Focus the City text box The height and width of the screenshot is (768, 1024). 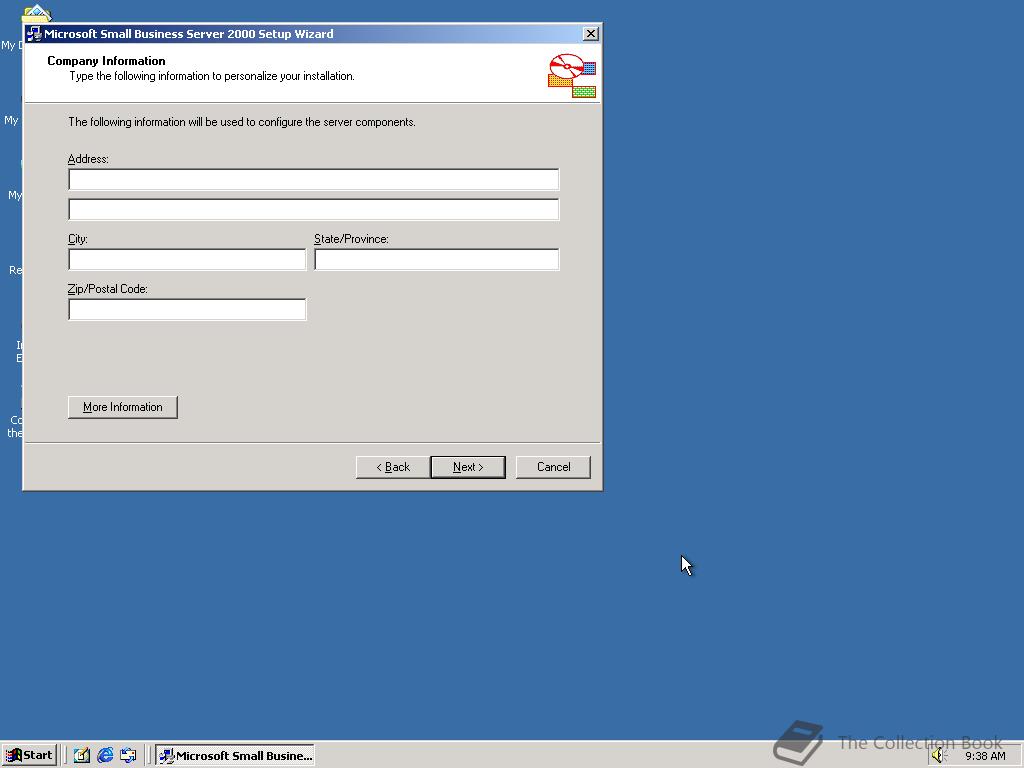187,259
